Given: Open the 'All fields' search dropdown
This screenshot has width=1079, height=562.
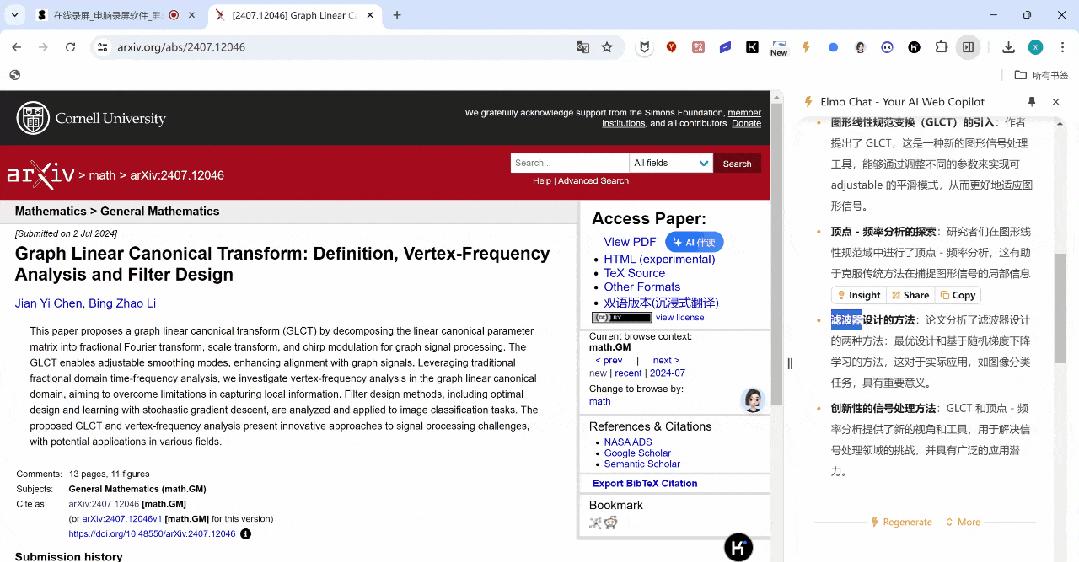Looking at the screenshot, I should 671,163.
